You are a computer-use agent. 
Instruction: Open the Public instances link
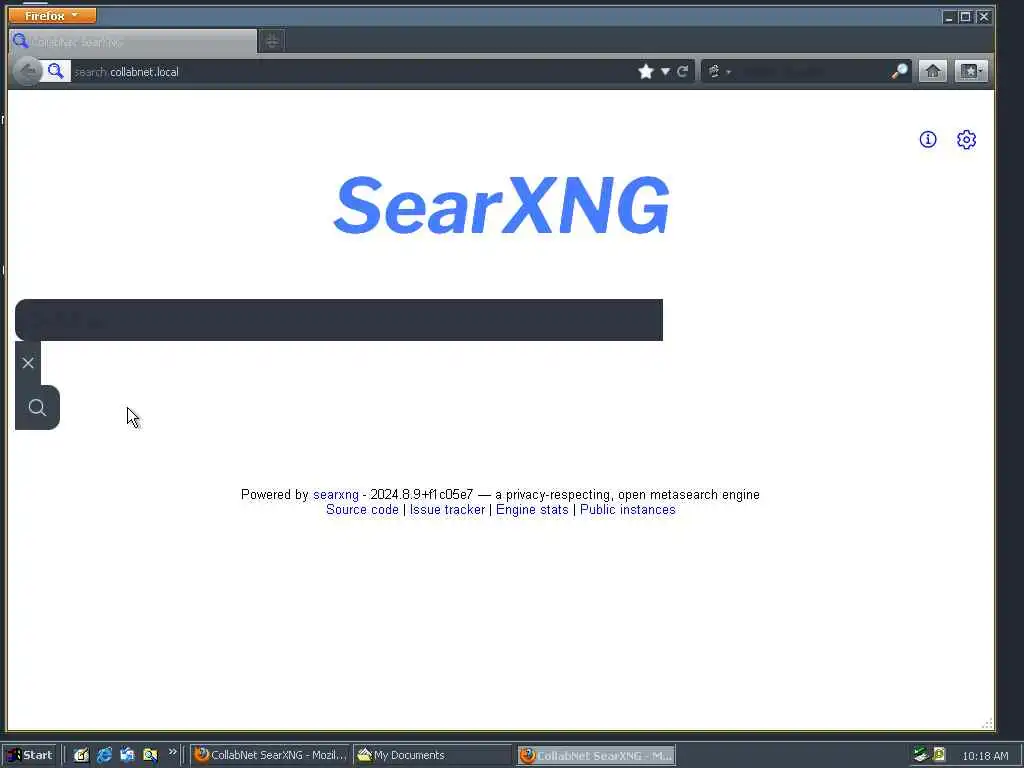tap(628, 509)
